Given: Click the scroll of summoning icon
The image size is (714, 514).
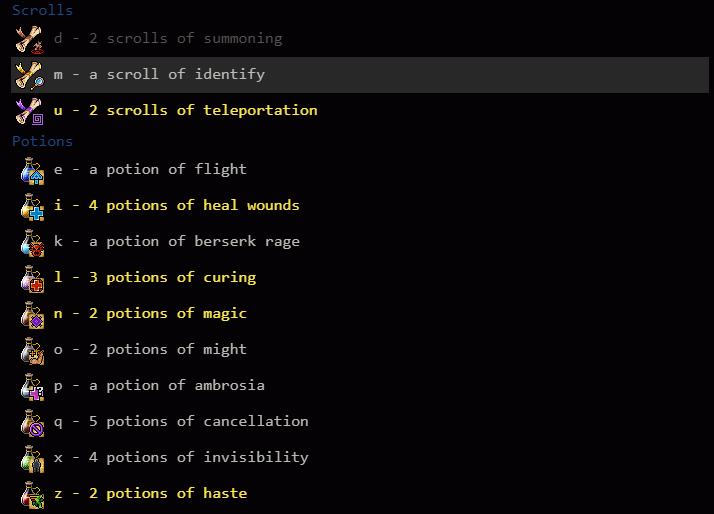Looking at the screenshot, I should tap(30, 40).
